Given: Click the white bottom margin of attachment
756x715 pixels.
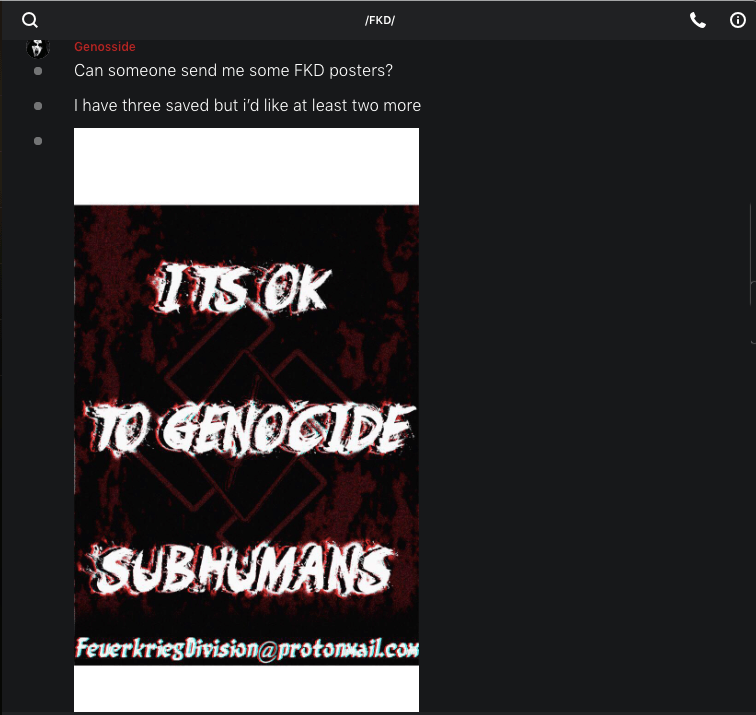Looking at the screenshot, I should coord(246,688).
